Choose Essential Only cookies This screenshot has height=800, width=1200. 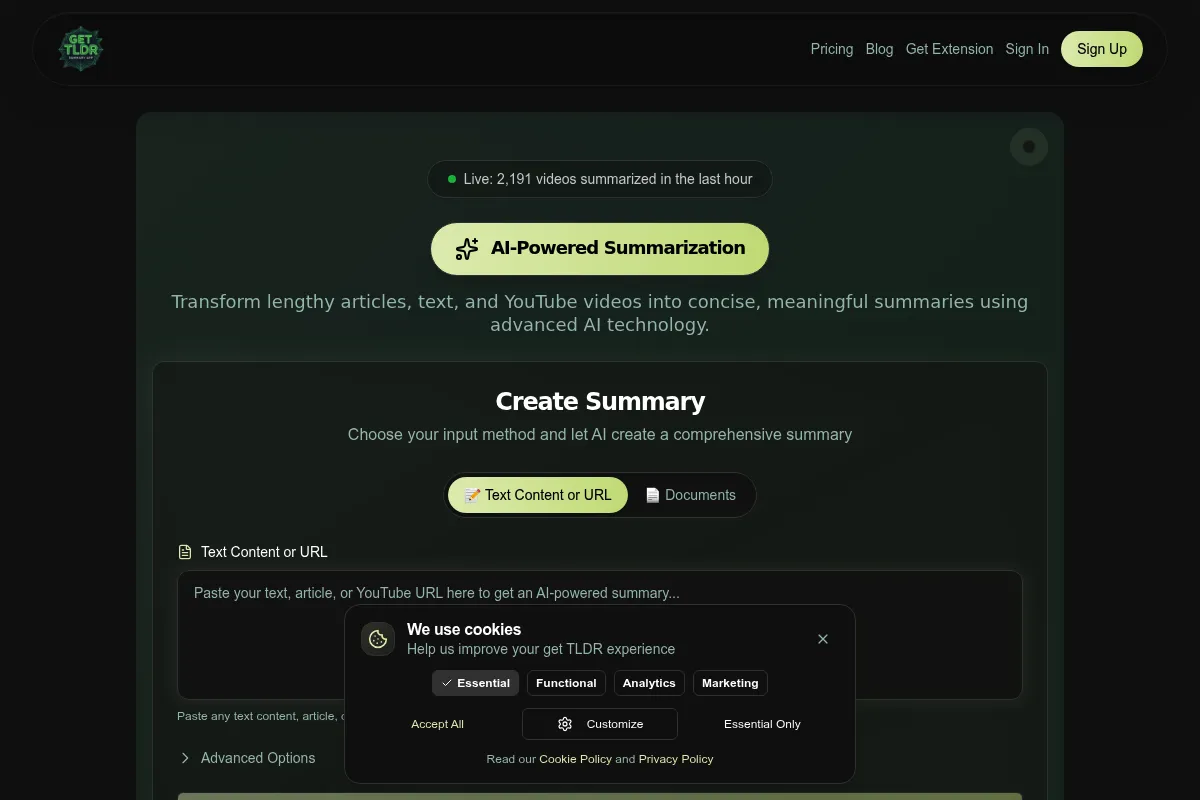tap(762, 724)
